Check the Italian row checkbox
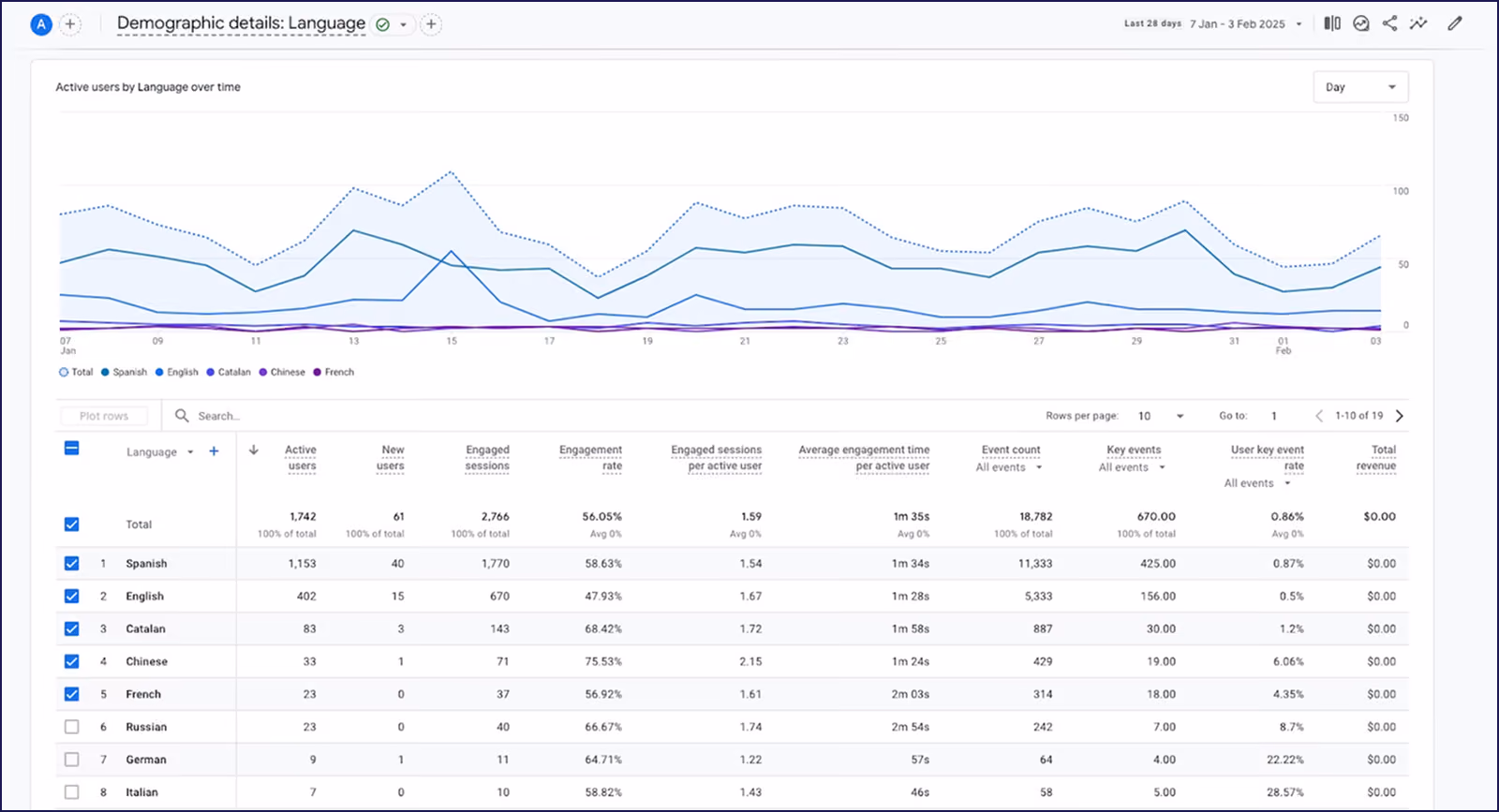 point(71,792)
